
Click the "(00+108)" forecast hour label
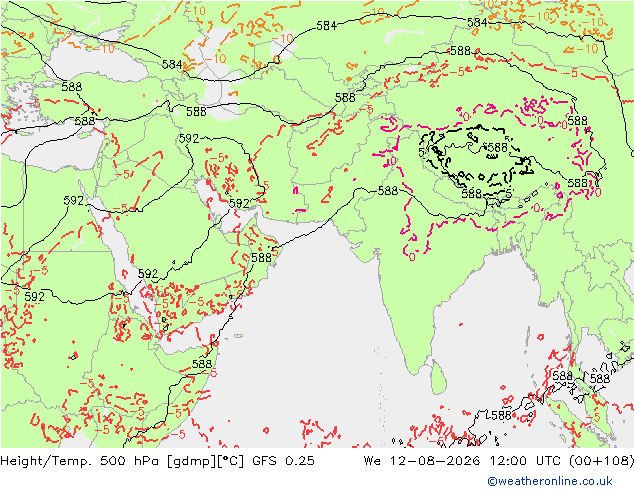click(x=601, y=460)
